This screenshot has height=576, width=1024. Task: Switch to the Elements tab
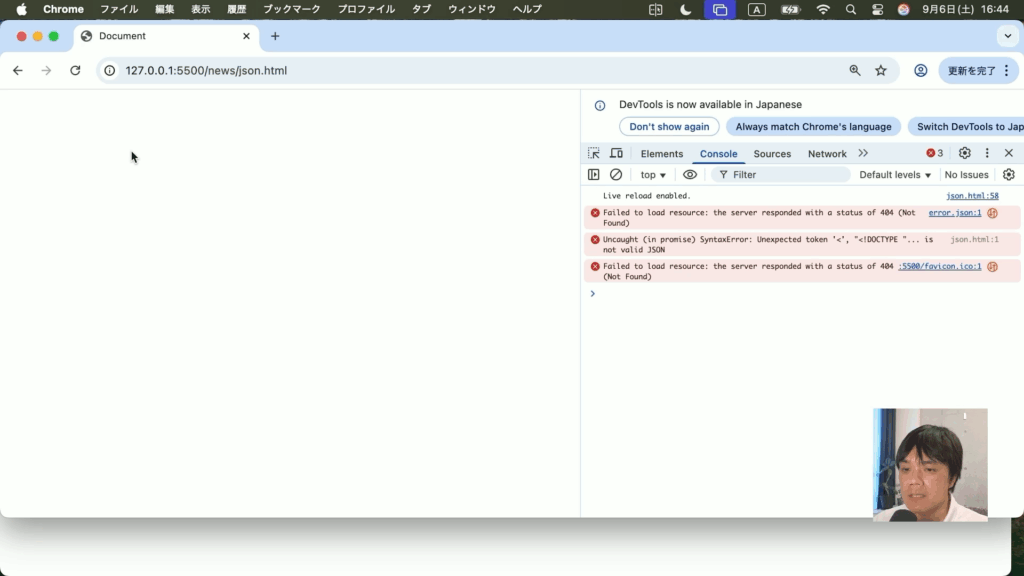(662, 154)
